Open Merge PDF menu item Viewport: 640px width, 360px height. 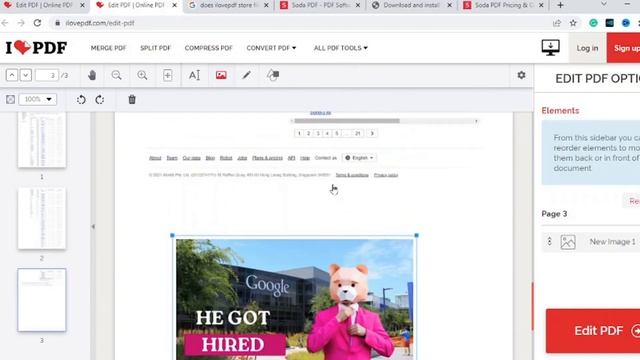click(108, 48)
